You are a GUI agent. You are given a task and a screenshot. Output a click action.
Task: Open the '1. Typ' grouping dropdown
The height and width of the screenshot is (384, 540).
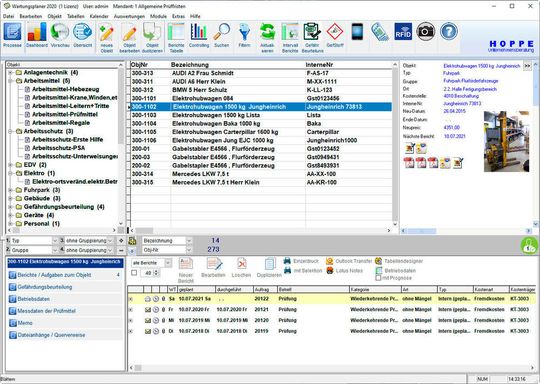coord(54,240)
